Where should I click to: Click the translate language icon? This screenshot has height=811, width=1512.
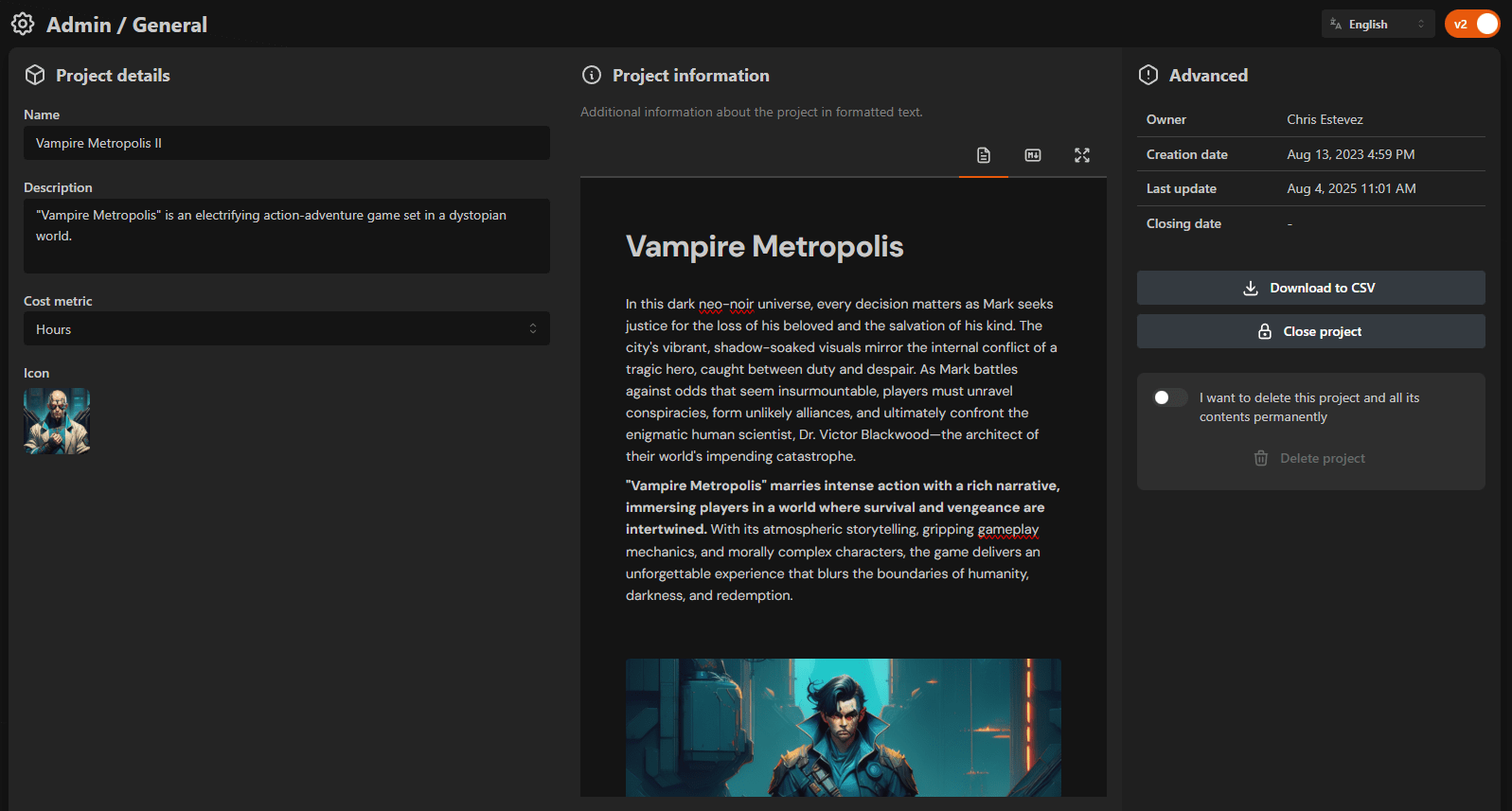(1336, 25)
